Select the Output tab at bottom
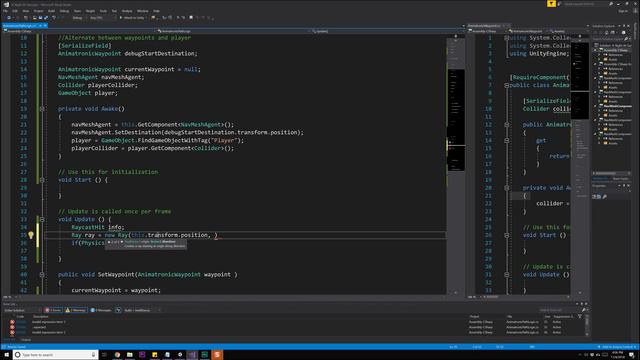 (26, 340)
